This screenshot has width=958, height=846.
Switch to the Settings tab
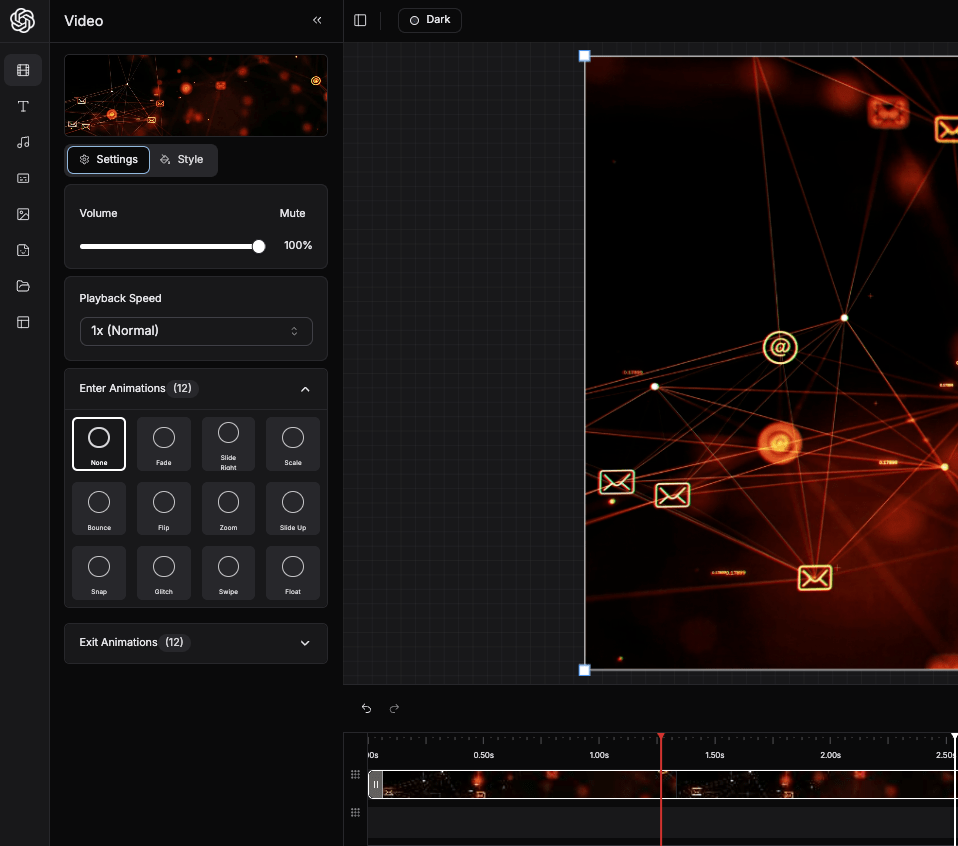108,160
